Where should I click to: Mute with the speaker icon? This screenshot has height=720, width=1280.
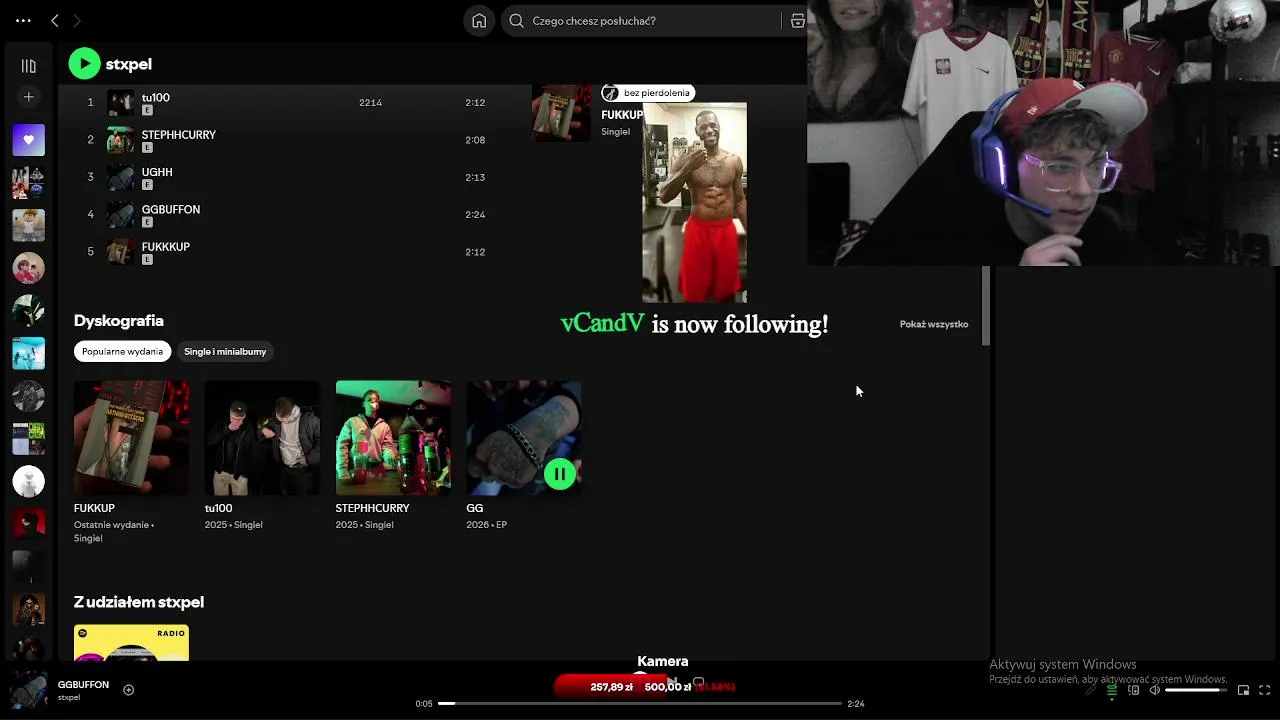coord(1155,690)
